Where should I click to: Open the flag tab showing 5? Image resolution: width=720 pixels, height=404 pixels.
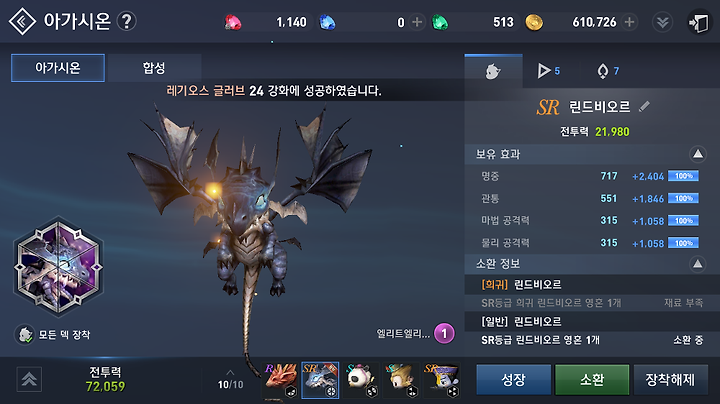click(548, 71)
